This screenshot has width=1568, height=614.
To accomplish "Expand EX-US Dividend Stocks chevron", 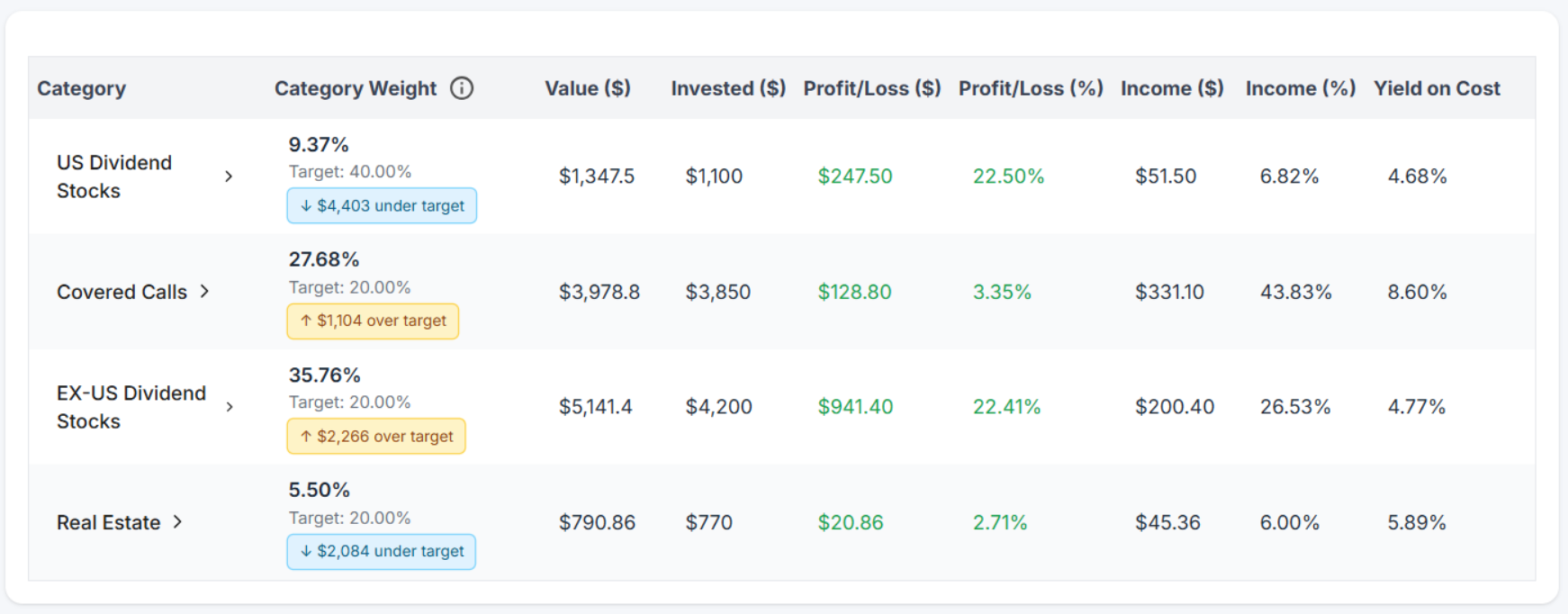I will click(230, 407).
